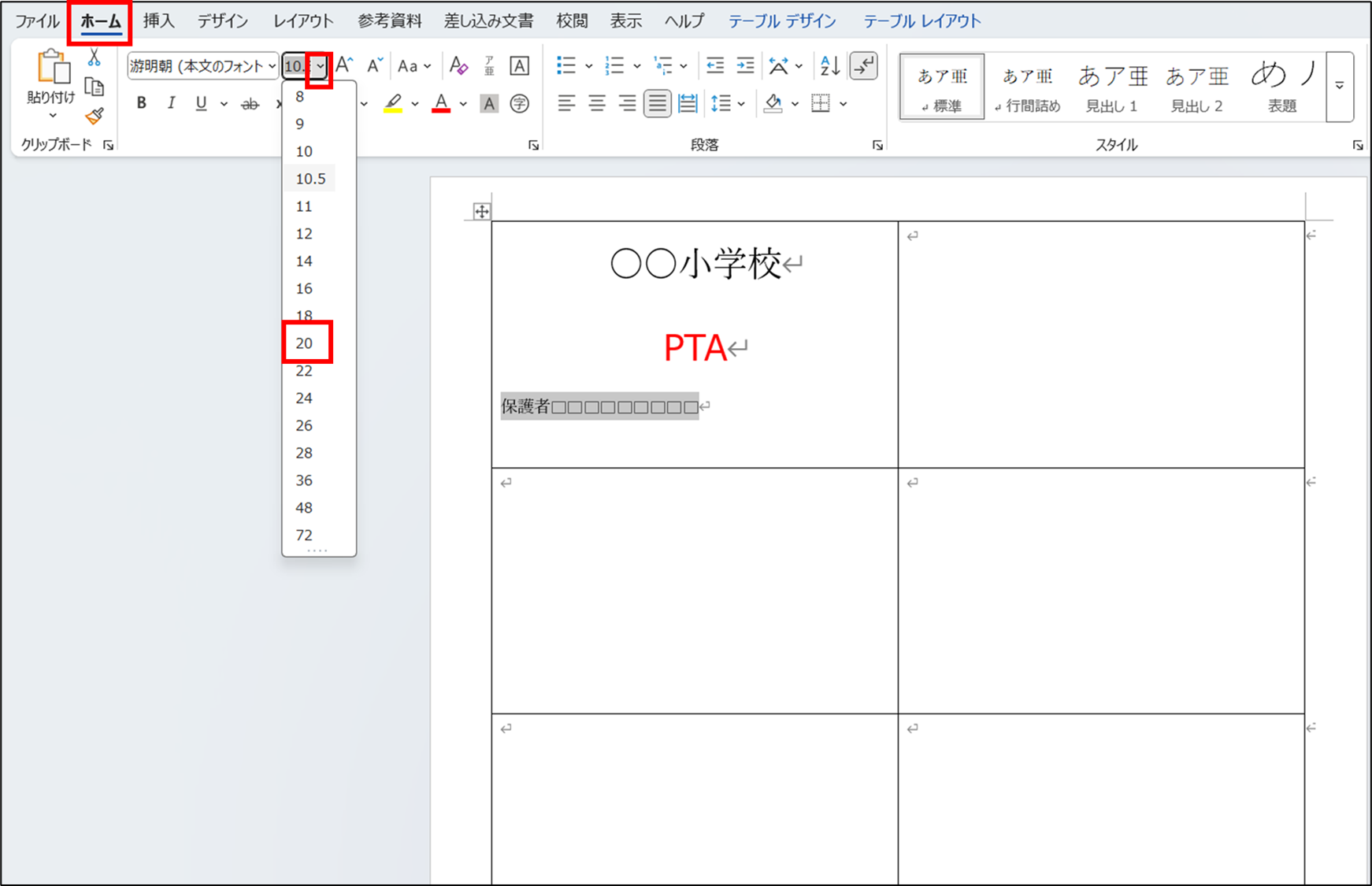This screenshot has height=886, width=1372.
Task: Expand the numbering list dropdown arrow
Action: pyautogui.click(x=637, y=66)
